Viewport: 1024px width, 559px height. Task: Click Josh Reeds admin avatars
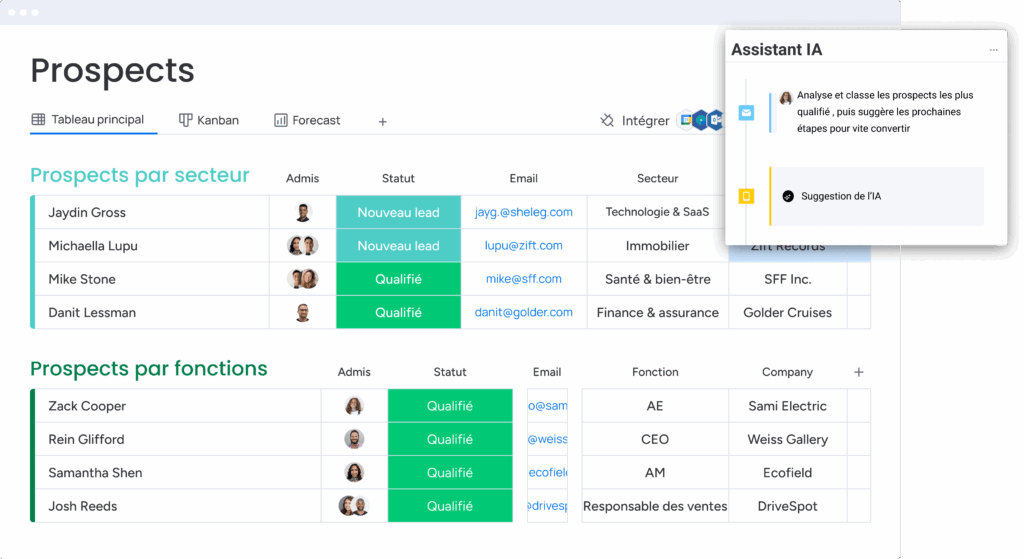[x=354, y=505]
